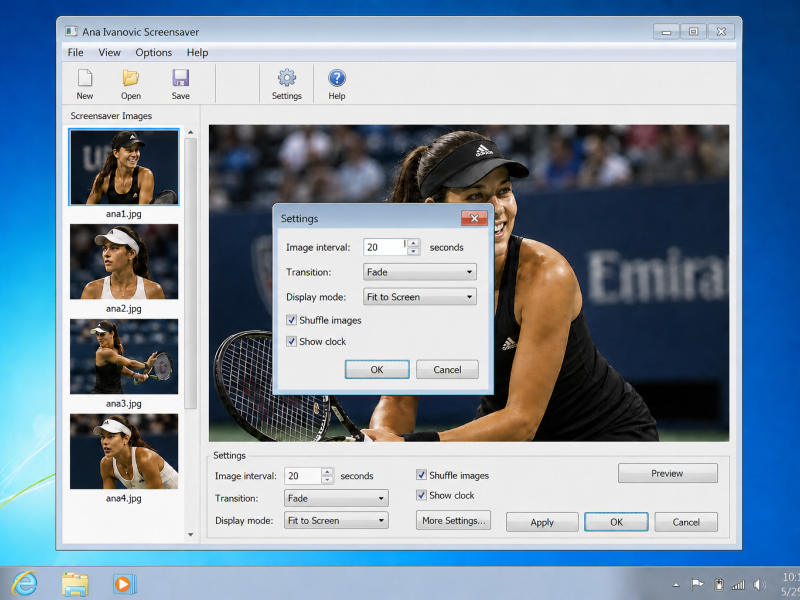Screen dimensions: 800x600
Task: Open the View menu
Action: click(x=109, y=53)
